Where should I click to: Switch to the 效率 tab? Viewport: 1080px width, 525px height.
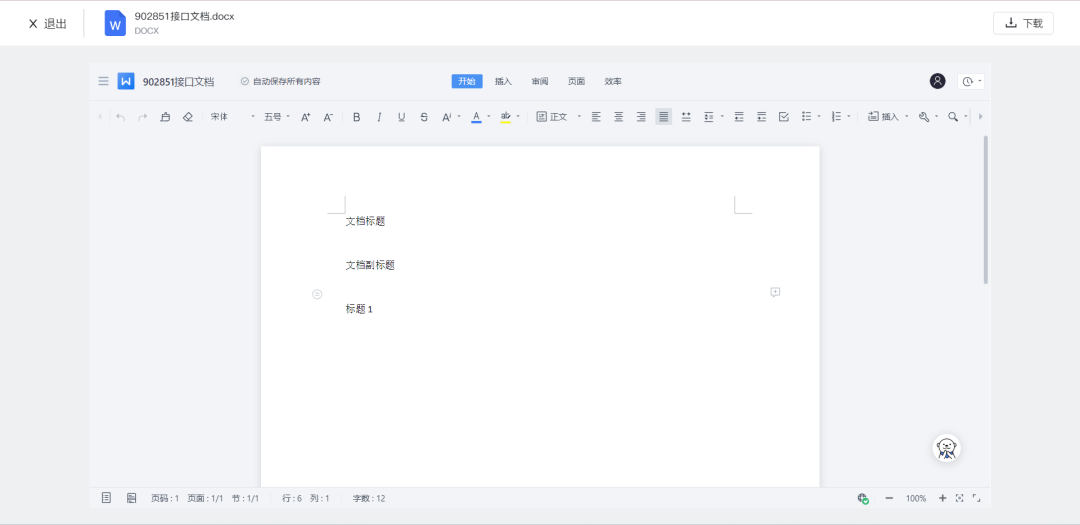pyautogui.click(x=613, y=81)
